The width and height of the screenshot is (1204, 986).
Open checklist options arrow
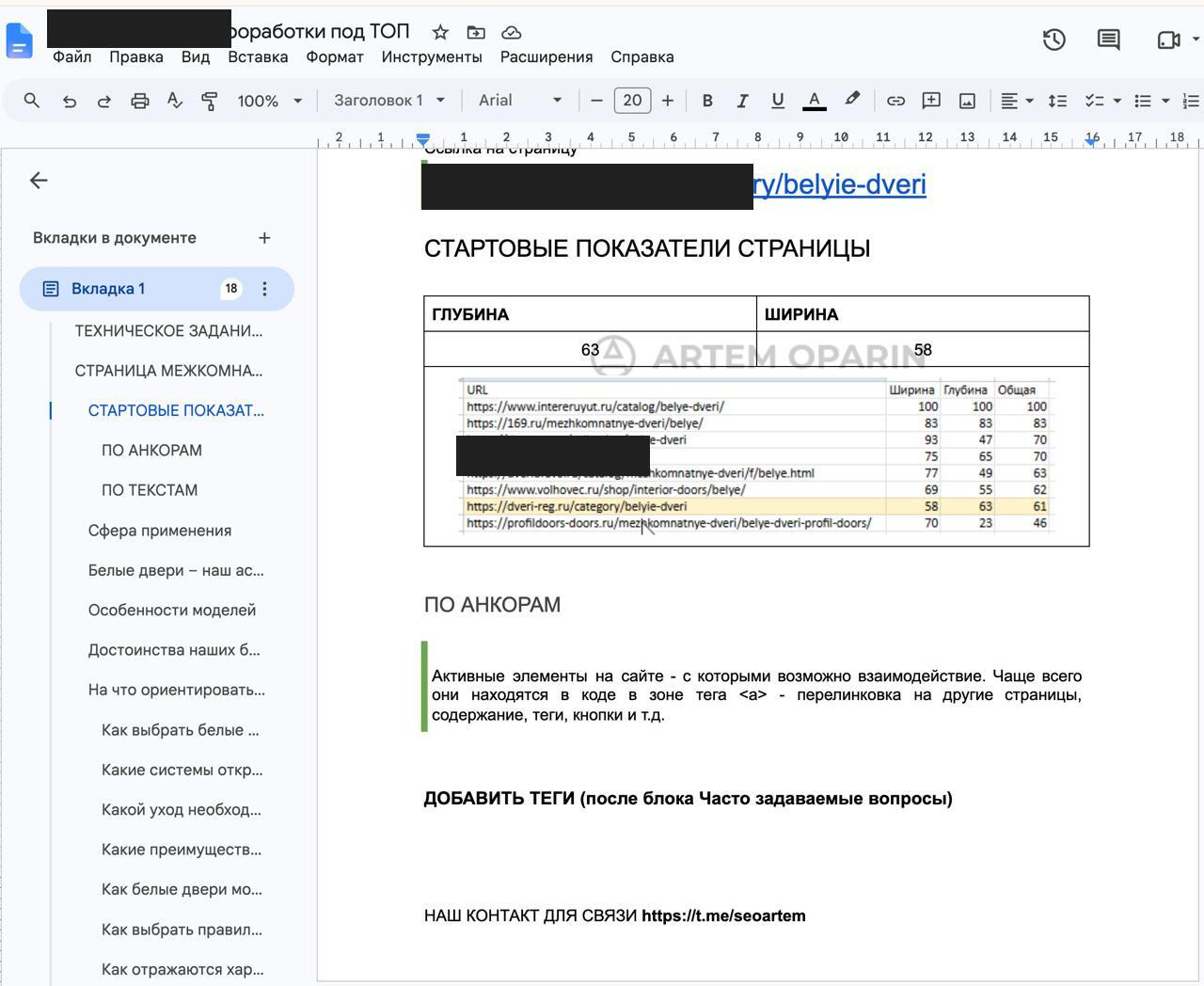coord(1117,101)
